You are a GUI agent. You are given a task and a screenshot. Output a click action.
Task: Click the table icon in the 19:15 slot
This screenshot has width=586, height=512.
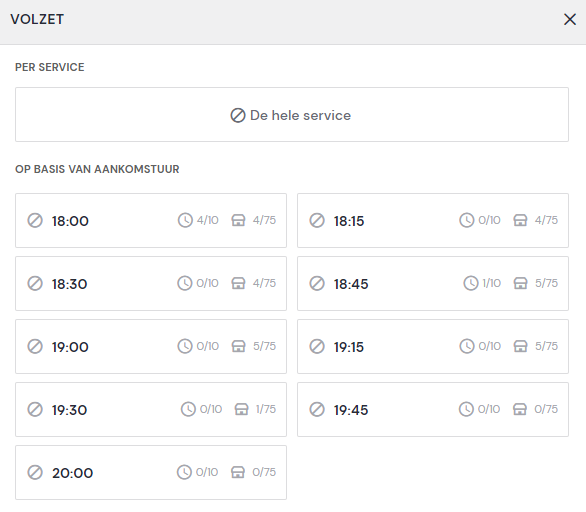tap(520, 346)
